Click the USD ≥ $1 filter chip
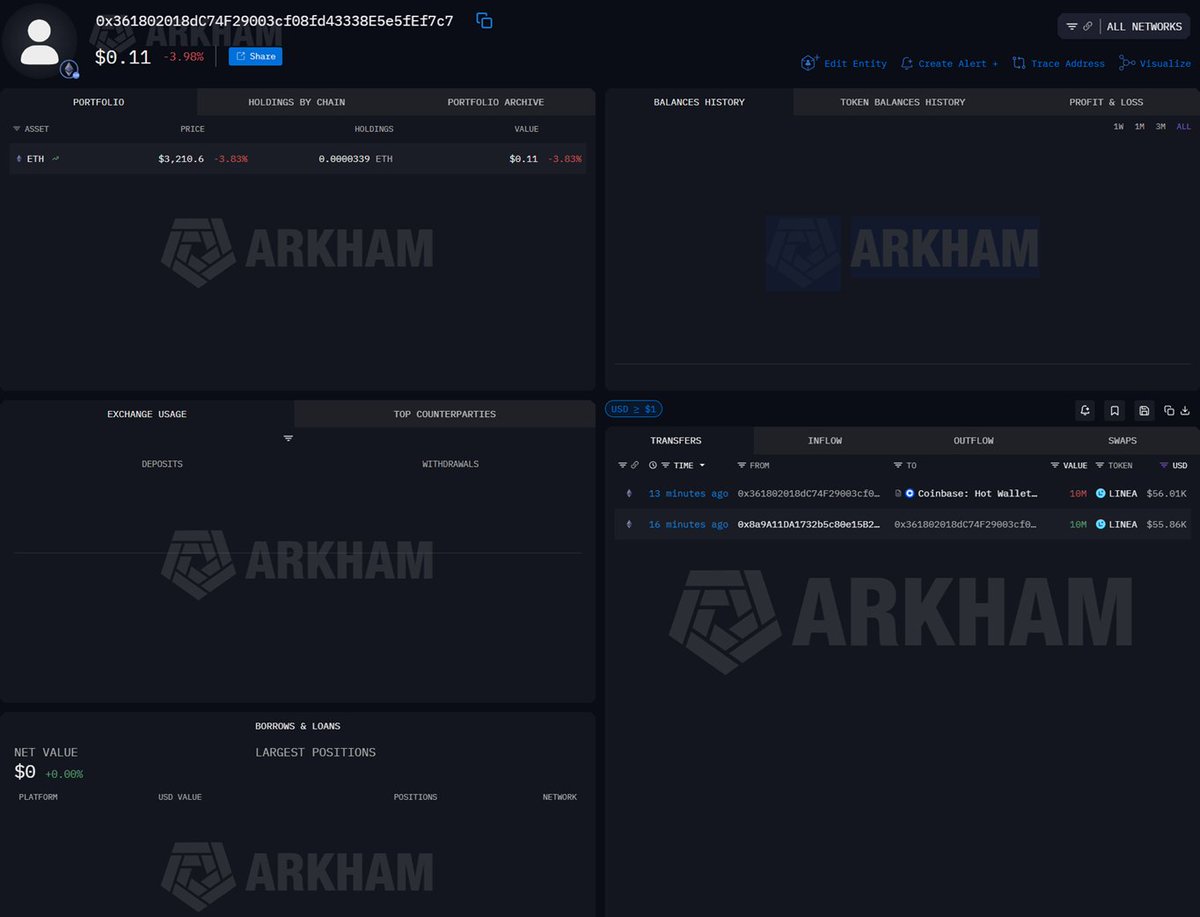Screen dimensions: 1200x917 (x=634, y=409)
